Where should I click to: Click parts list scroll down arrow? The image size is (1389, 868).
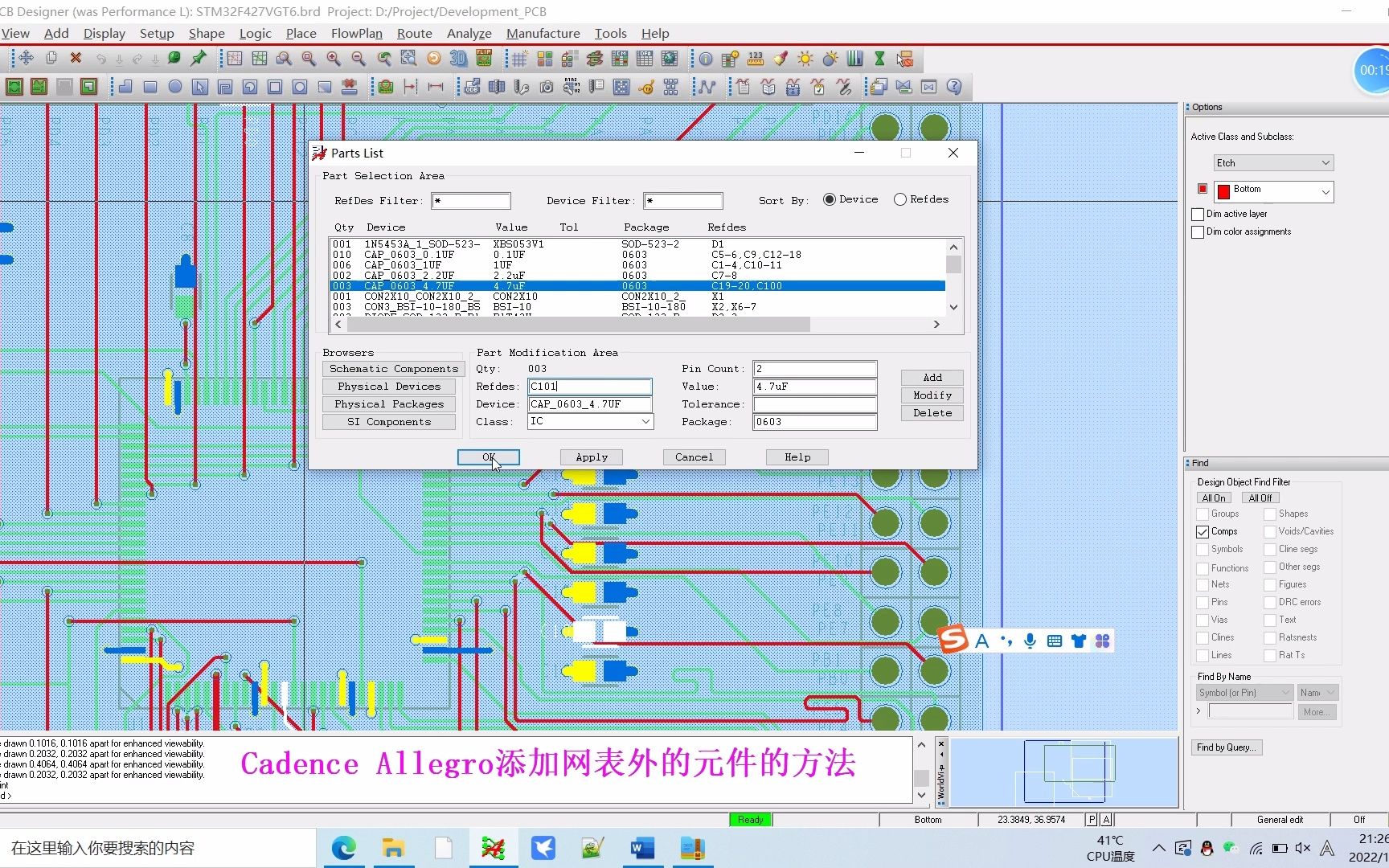(954, 307)
